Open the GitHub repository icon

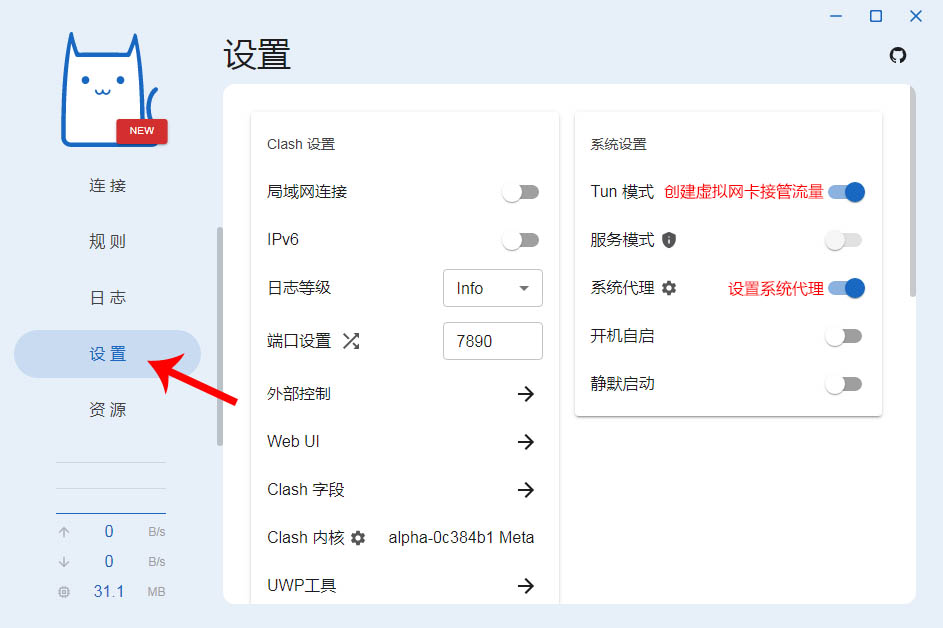tap(898, 55)
